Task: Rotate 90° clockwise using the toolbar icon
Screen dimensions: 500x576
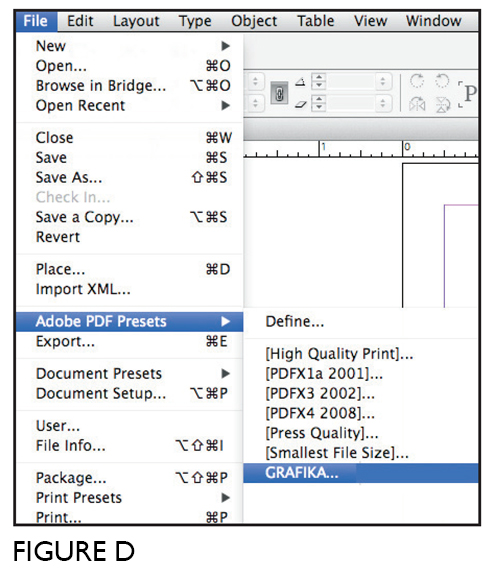Action: coord(417,80)
